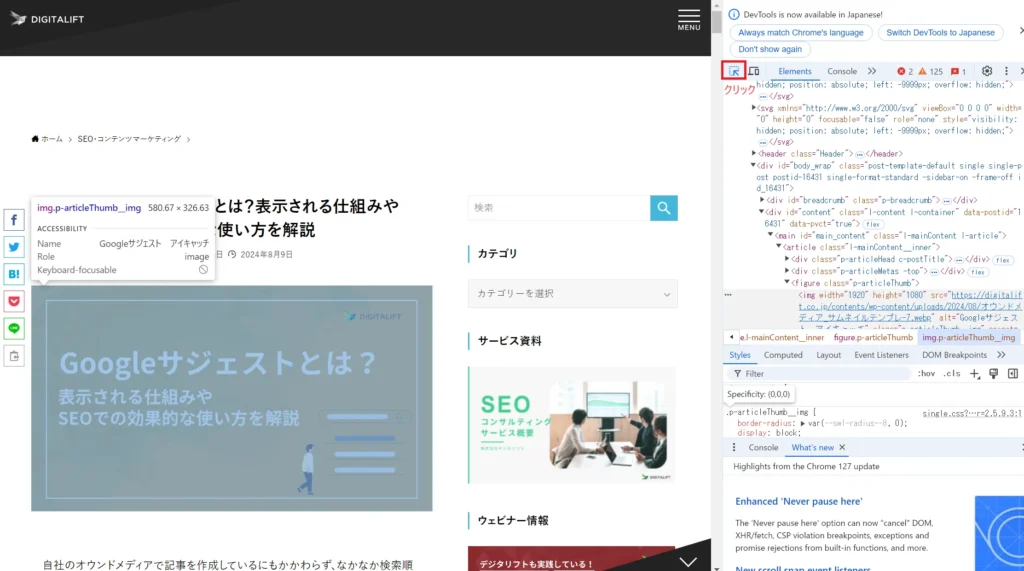Open the Event Listeners tab
This screenshot has height=571, width=1024.
881,355
